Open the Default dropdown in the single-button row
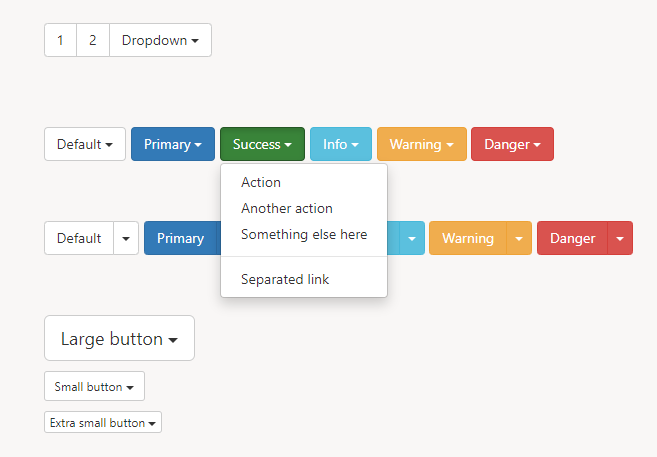This screenshot has width=657, height=457. pyautogui.click(x=85, y=144)
